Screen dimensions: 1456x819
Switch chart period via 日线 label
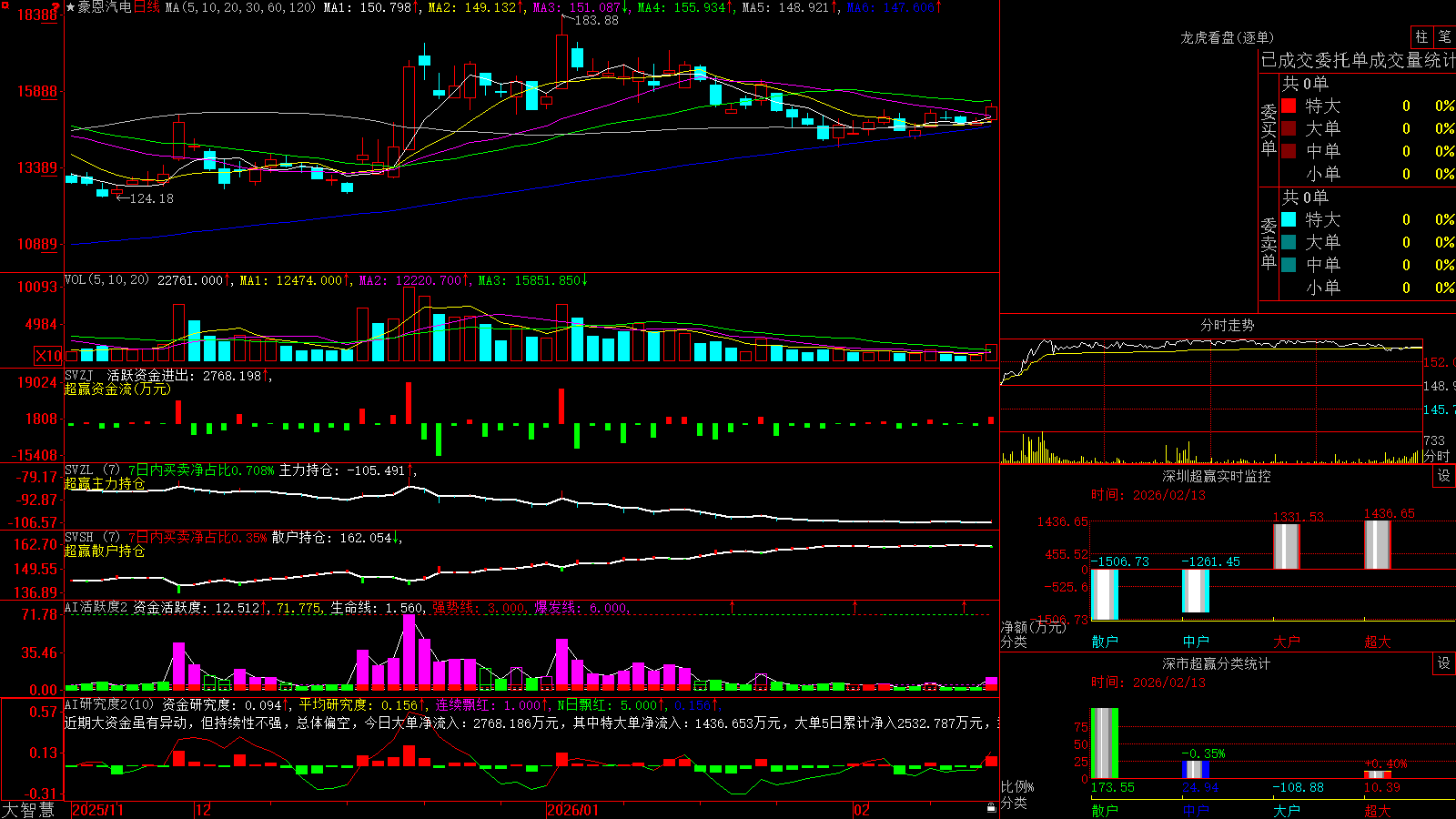point(147,7)
